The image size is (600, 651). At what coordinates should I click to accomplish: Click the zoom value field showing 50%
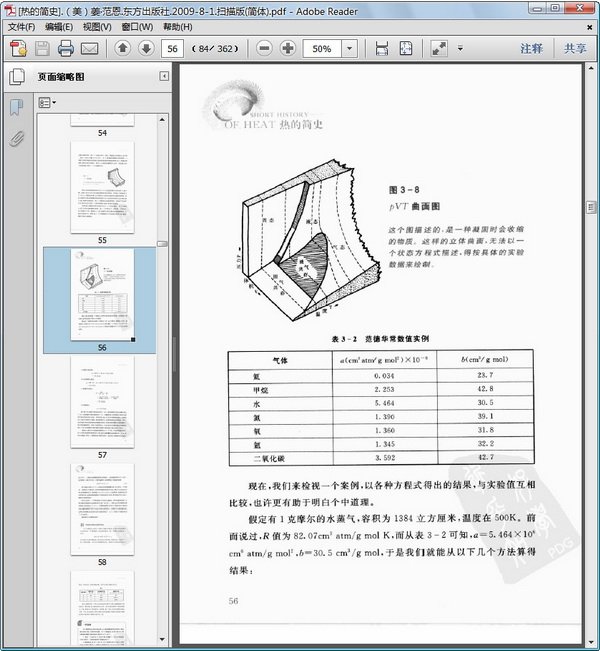(x=322, y=49)
